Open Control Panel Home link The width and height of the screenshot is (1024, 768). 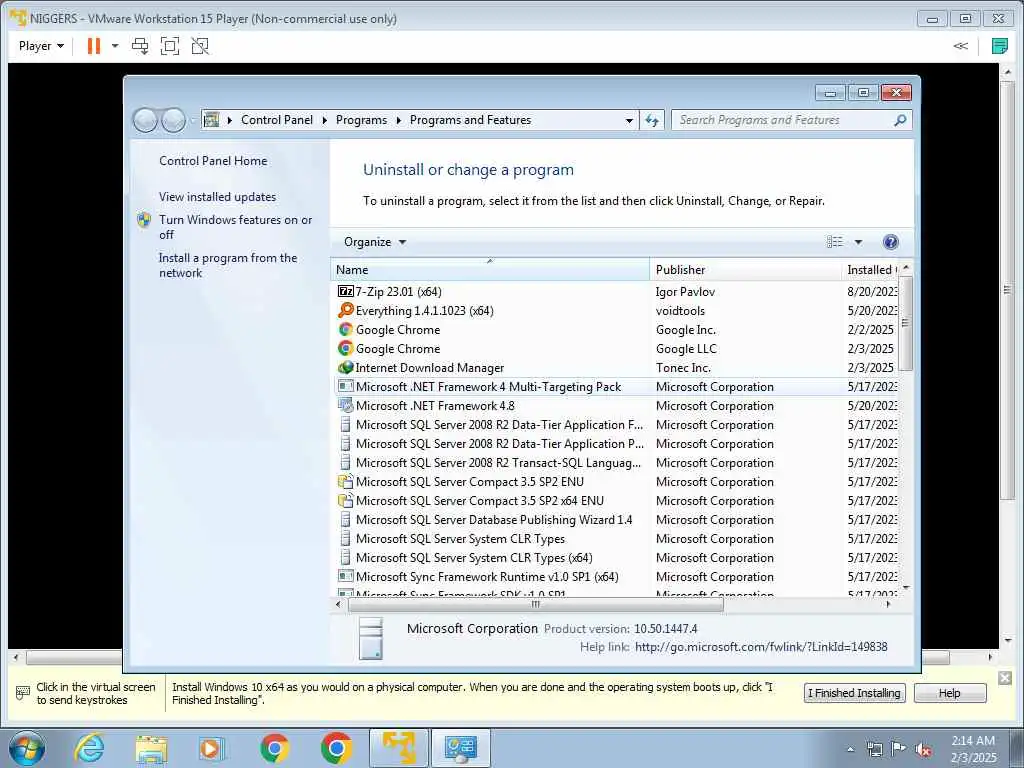[x=213, y=161]
